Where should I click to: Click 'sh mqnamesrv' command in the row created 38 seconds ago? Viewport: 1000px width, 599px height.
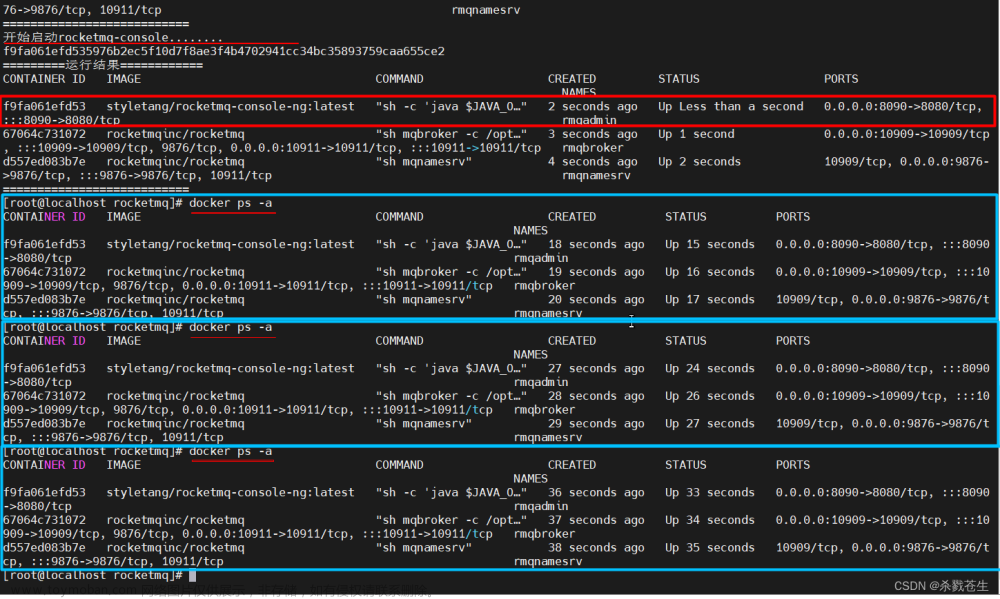point(423,547)
